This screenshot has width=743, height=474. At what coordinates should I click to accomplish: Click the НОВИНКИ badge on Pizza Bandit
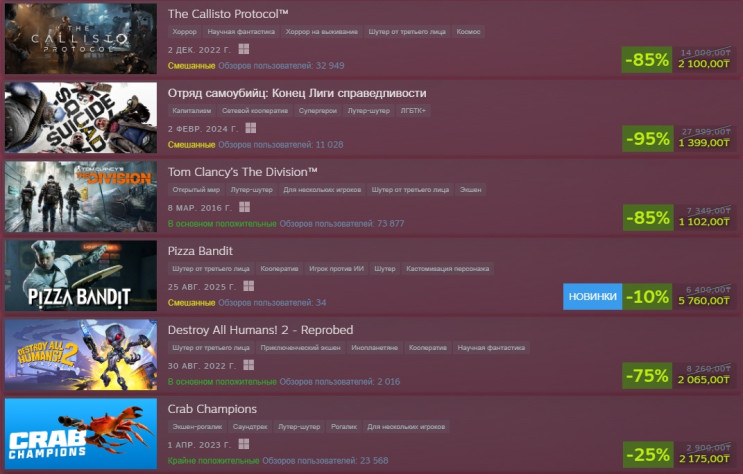pos(592,297)
